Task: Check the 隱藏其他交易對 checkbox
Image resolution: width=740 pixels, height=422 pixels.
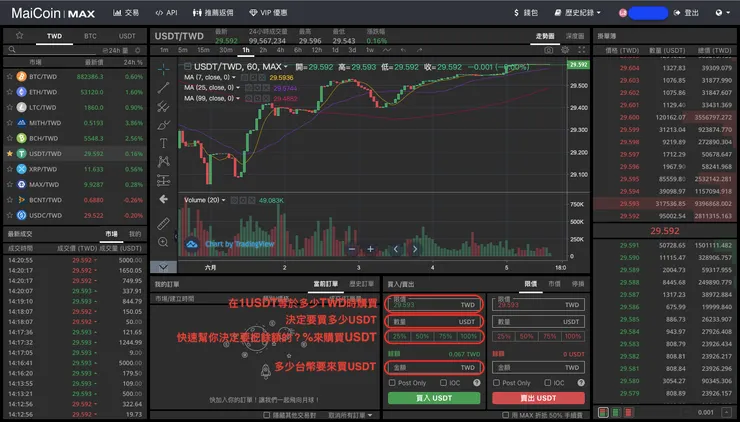Action: click(267, 415)
